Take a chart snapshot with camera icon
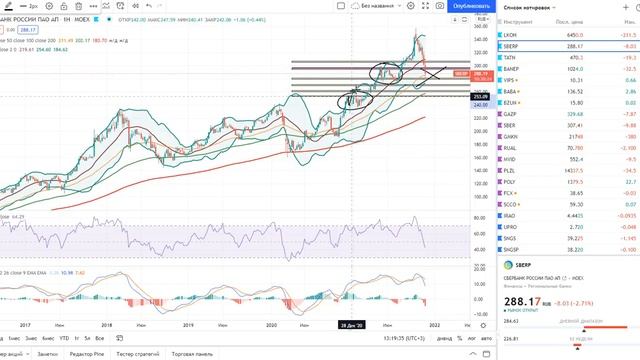This screenshot has height=360, width=640. click(x=440, y=6)
